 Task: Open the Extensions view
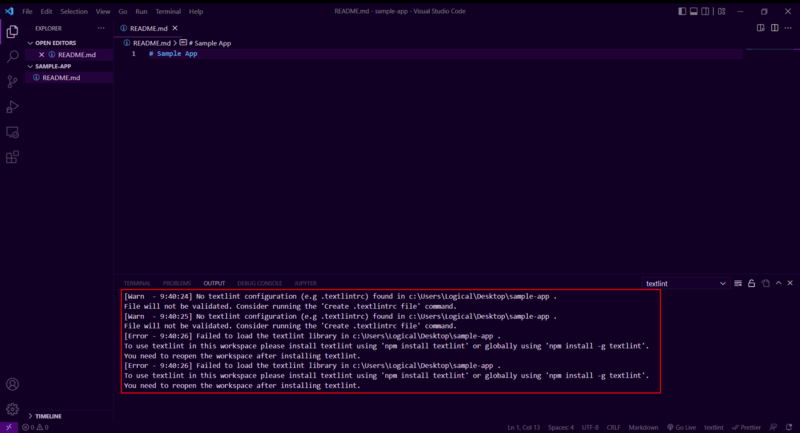(12, 157)
